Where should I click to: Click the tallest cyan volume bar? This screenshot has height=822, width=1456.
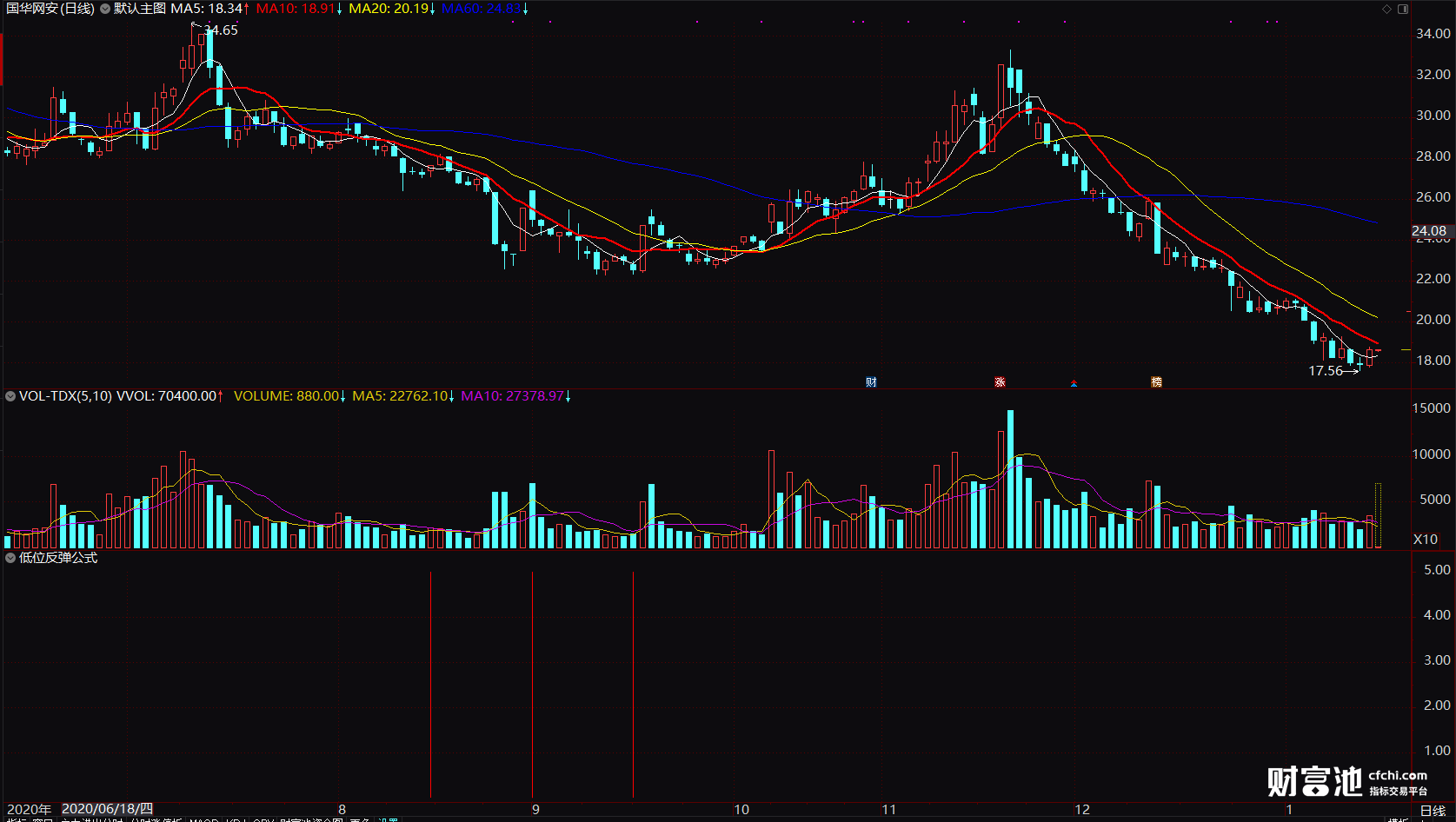[1010, 479]
